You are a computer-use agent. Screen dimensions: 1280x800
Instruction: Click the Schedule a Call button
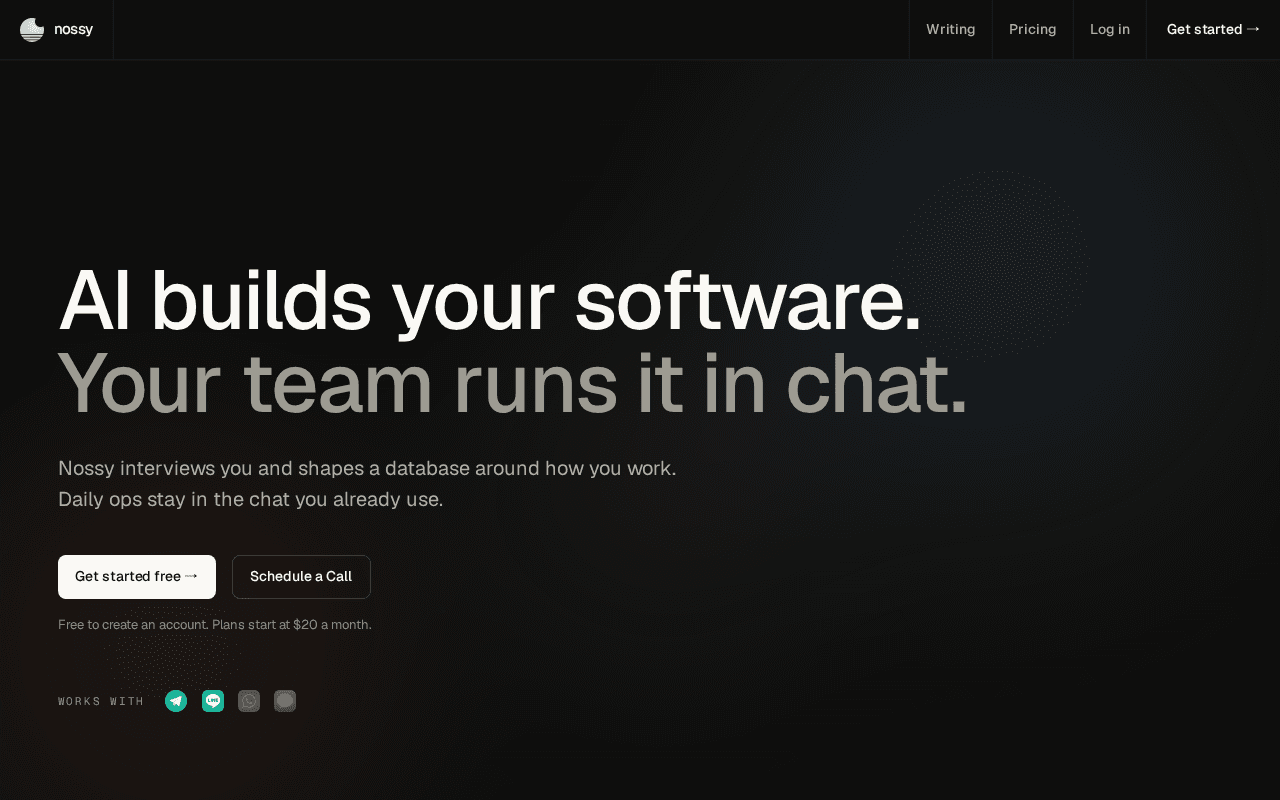coord(301,577)
